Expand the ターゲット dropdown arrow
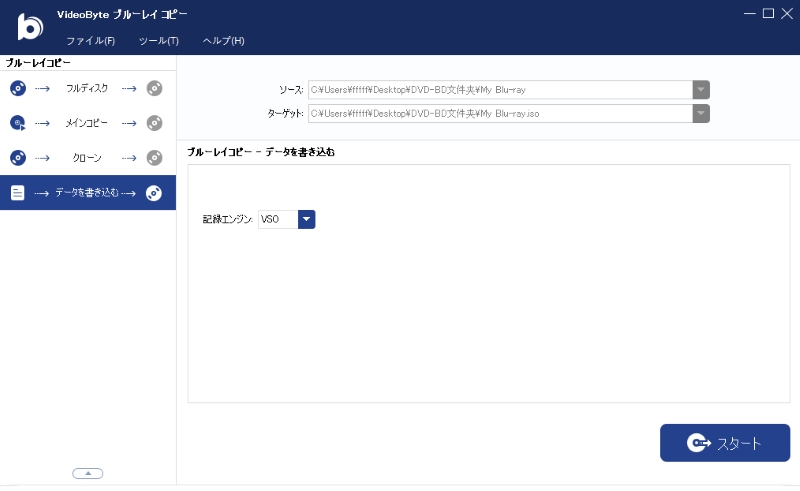Image resolution: width=800 pixels, height=491 pixels. [701, 113]
